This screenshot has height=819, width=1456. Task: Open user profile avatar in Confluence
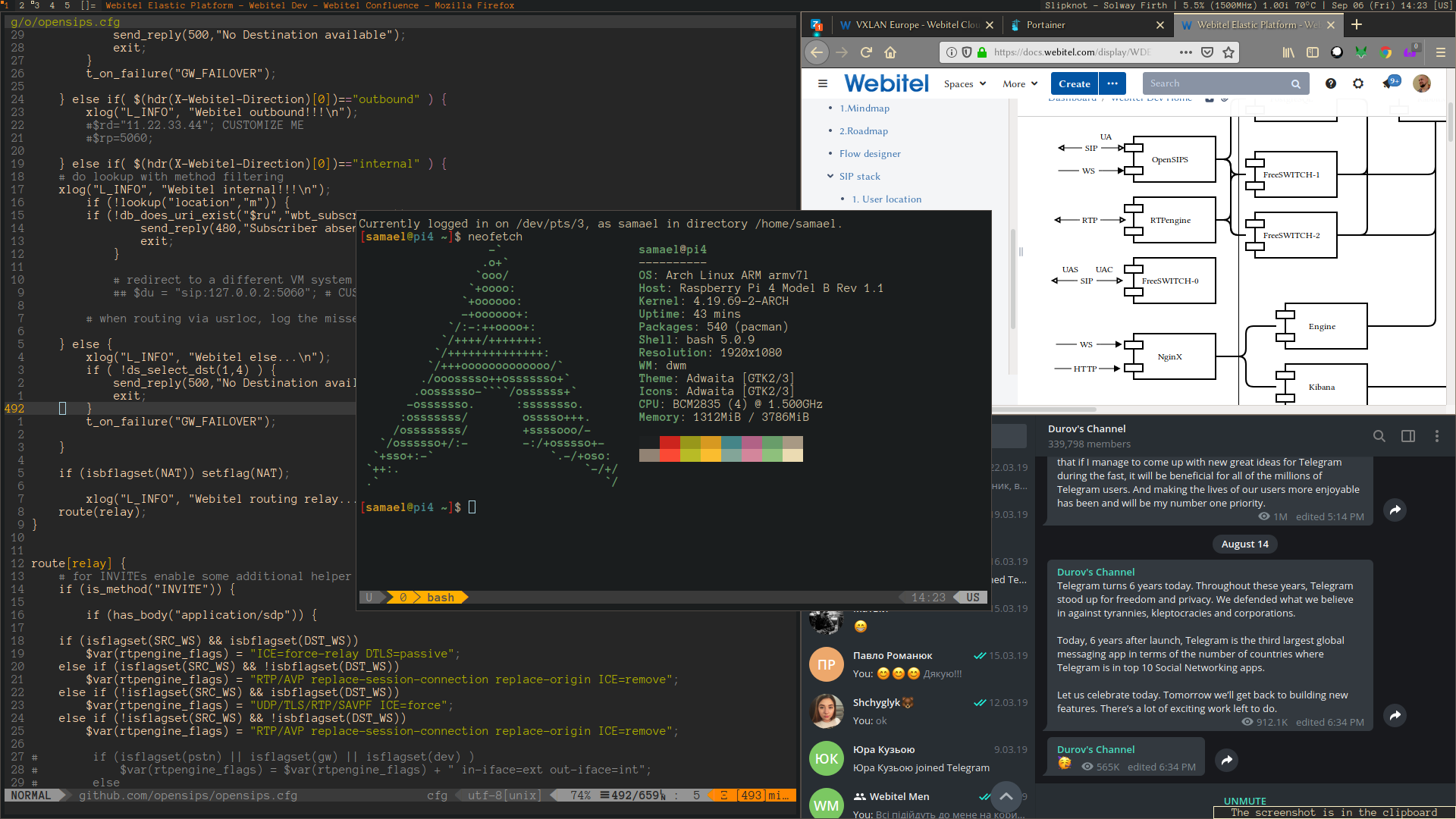point(1422,83)
